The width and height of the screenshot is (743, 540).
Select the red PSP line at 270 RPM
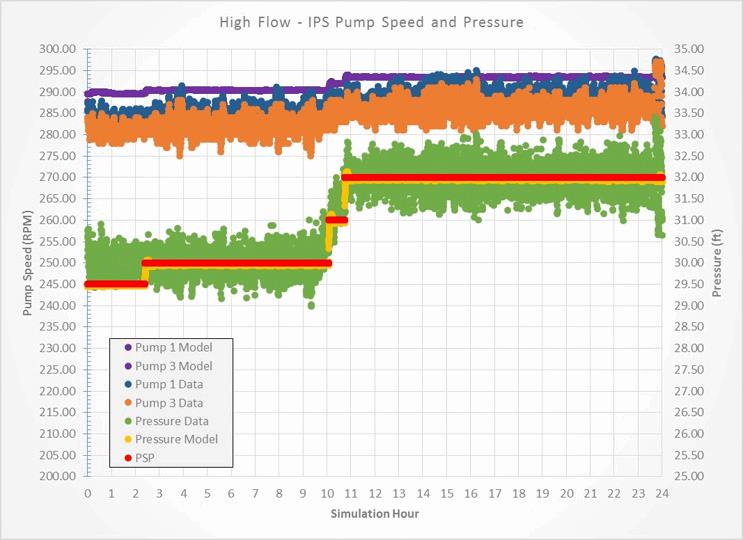pos(500,178)
